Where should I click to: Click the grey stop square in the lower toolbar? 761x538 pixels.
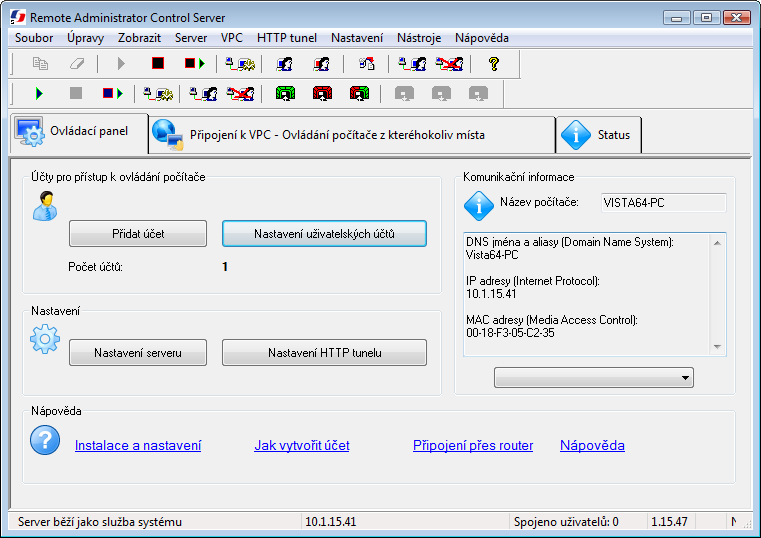tap(76, 93)
